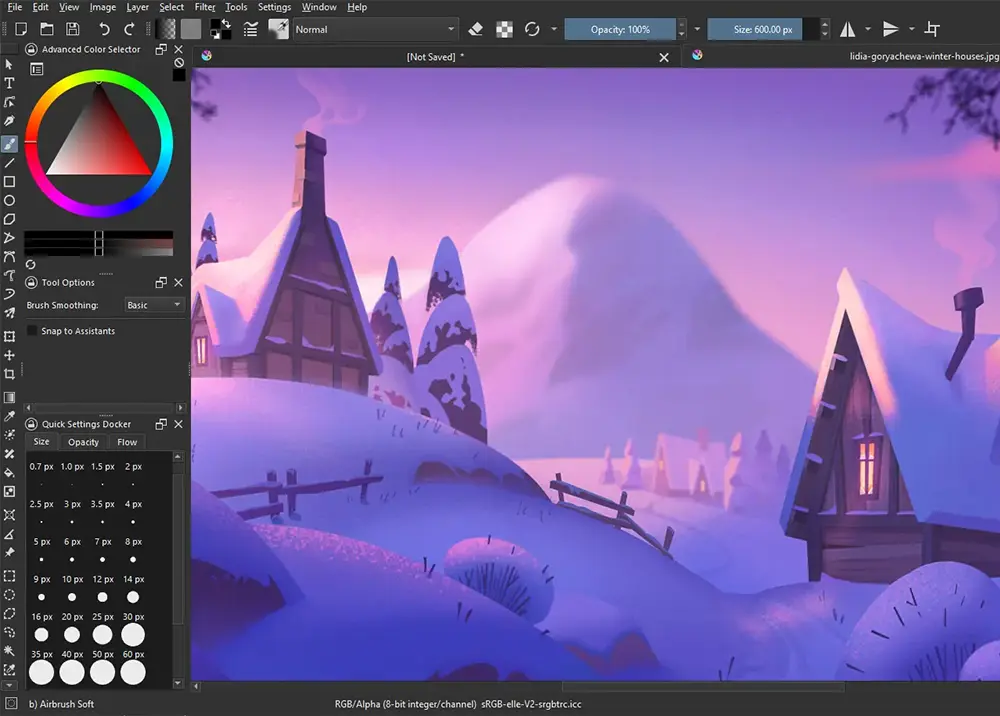Expand horizontal mirror options arrow
1000x716 pixels.
tap(867, 29)
